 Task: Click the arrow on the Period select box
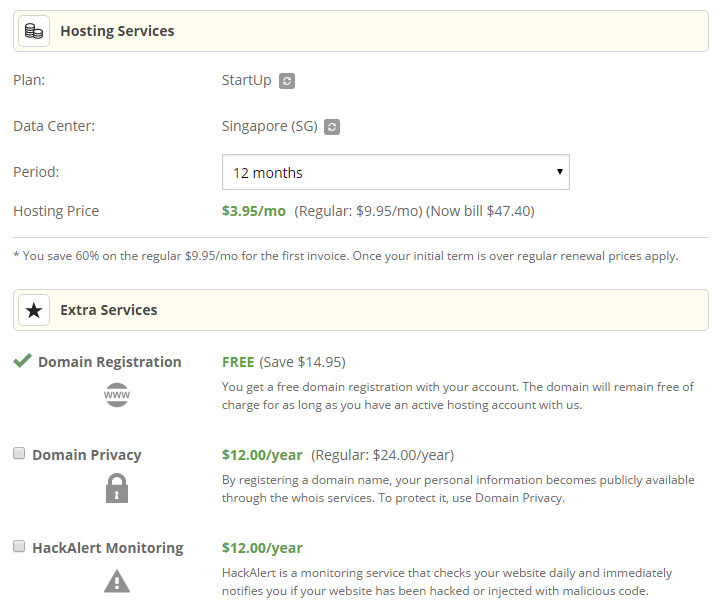click(559, 172)
